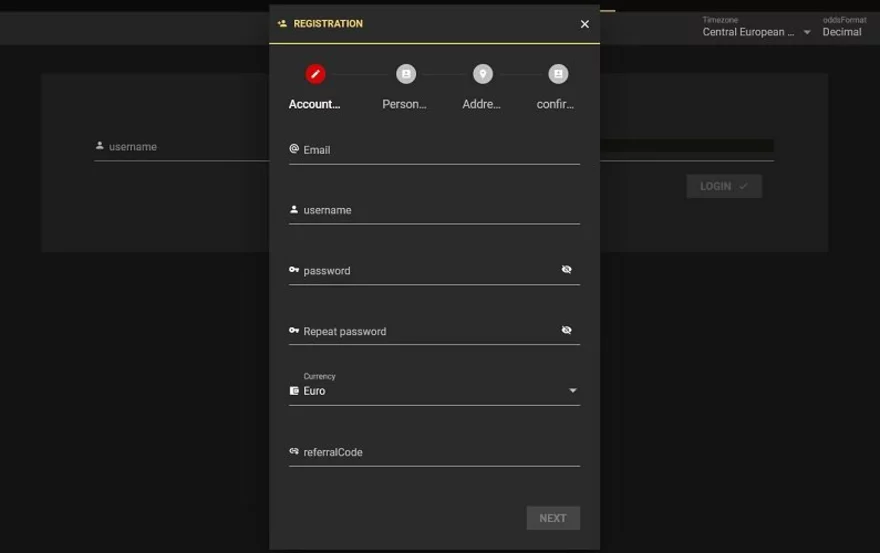880x553 pixels.
Task: Toggle password visibility eye icon
Action: click(566, 270)
